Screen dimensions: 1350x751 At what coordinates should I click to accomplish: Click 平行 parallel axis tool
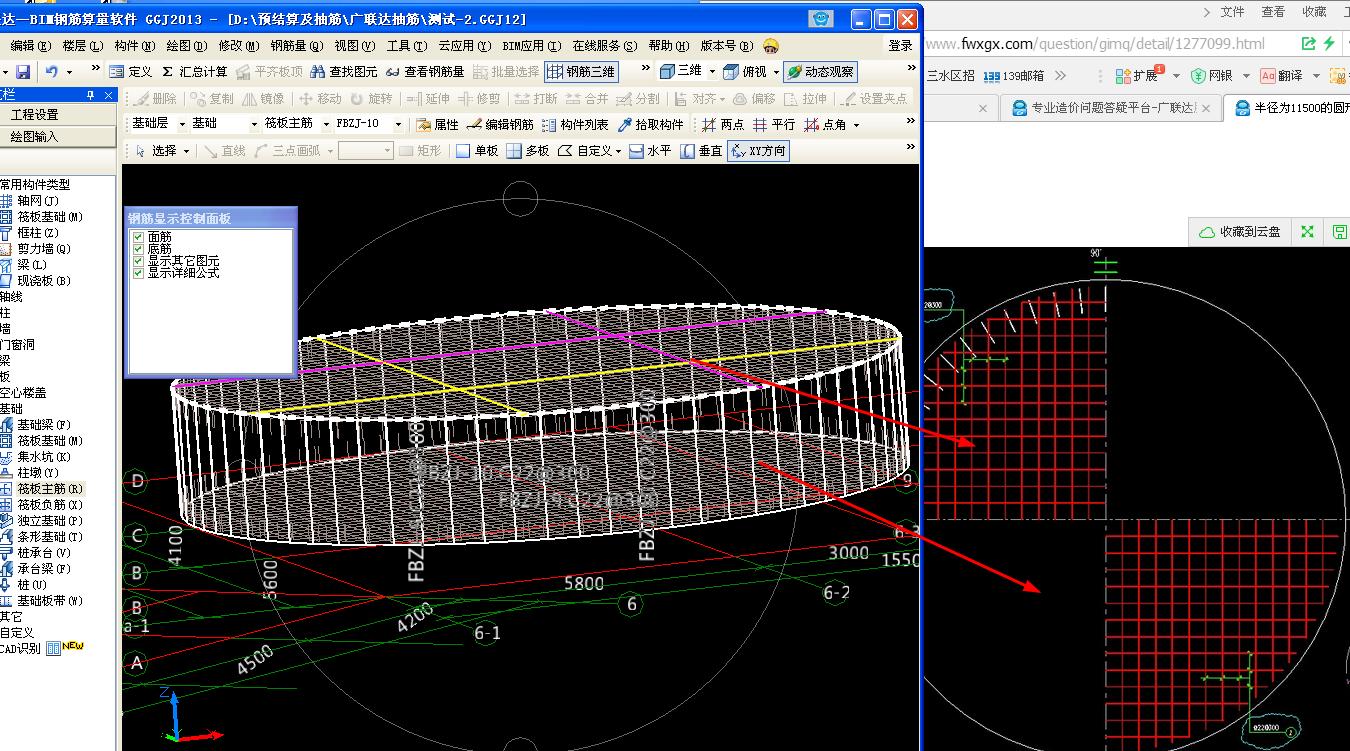tap(774, 124)
